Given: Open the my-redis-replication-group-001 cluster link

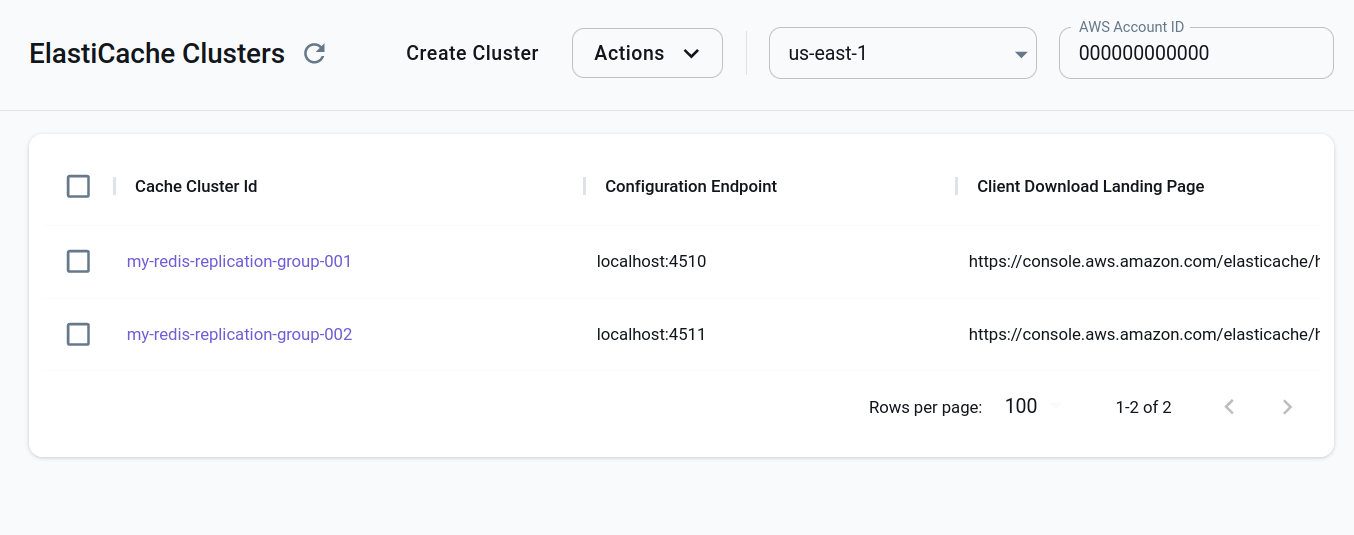Looking at the screenshot, I should point(239,261).
